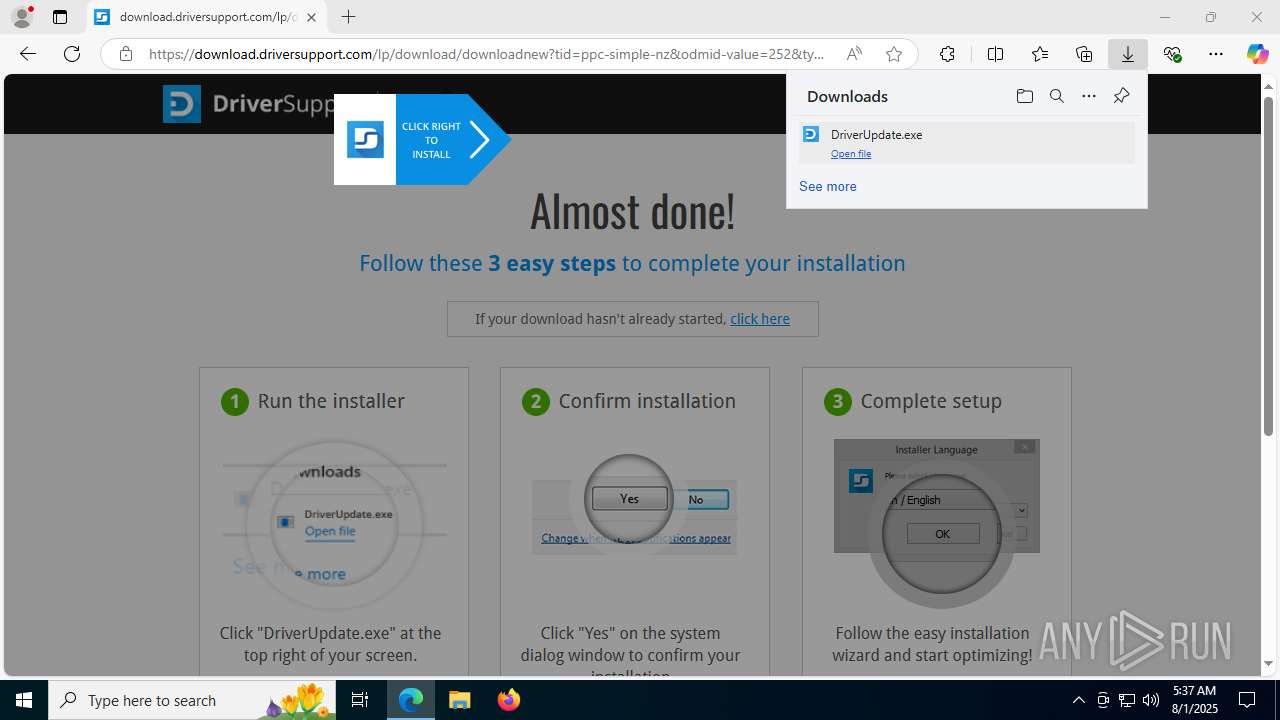
Task: Open more options in Downloads panel
Action: coord(1089,96)
